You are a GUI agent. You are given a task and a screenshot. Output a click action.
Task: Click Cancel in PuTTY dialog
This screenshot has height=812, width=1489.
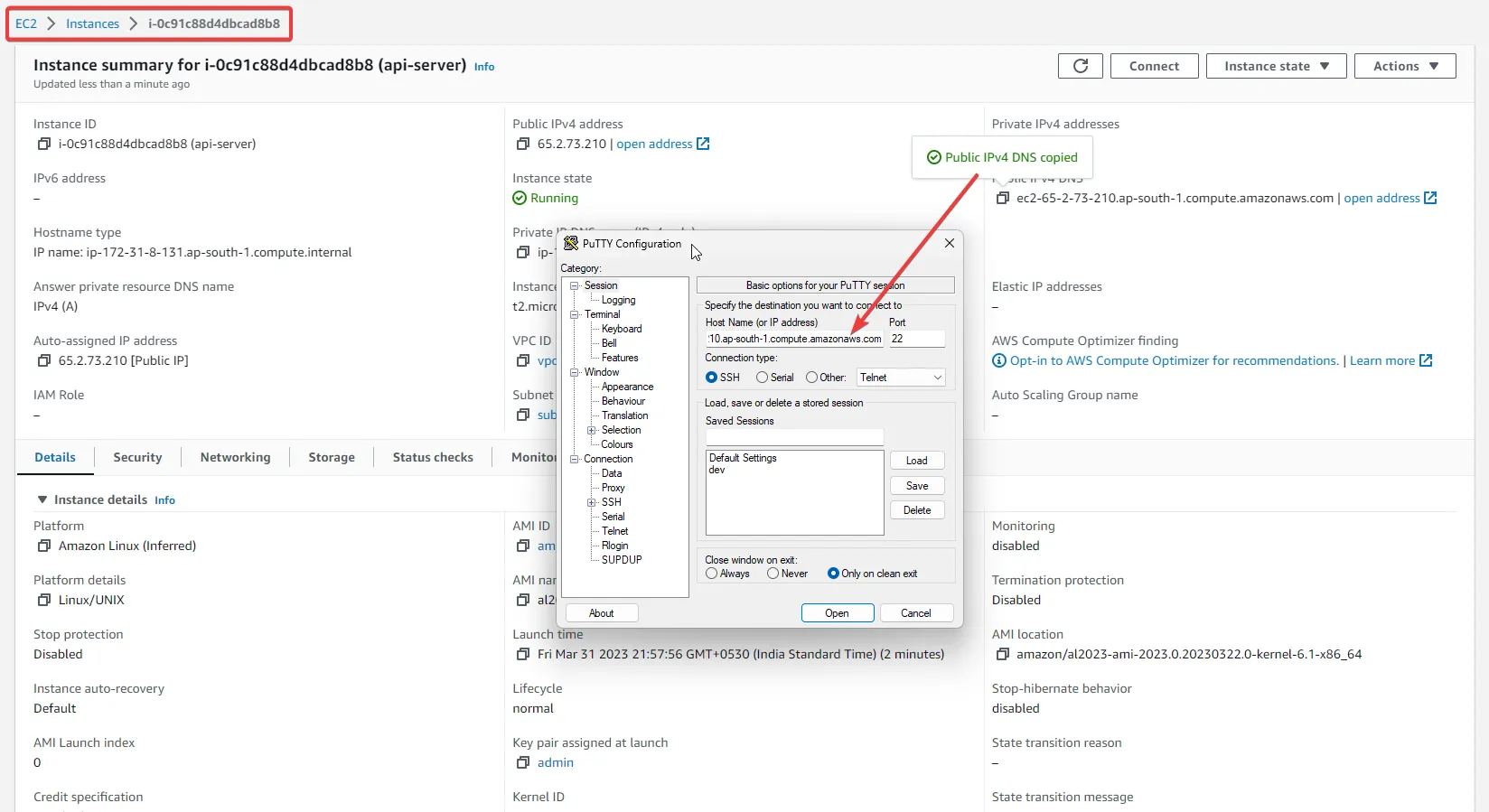[x=915, y=613]
